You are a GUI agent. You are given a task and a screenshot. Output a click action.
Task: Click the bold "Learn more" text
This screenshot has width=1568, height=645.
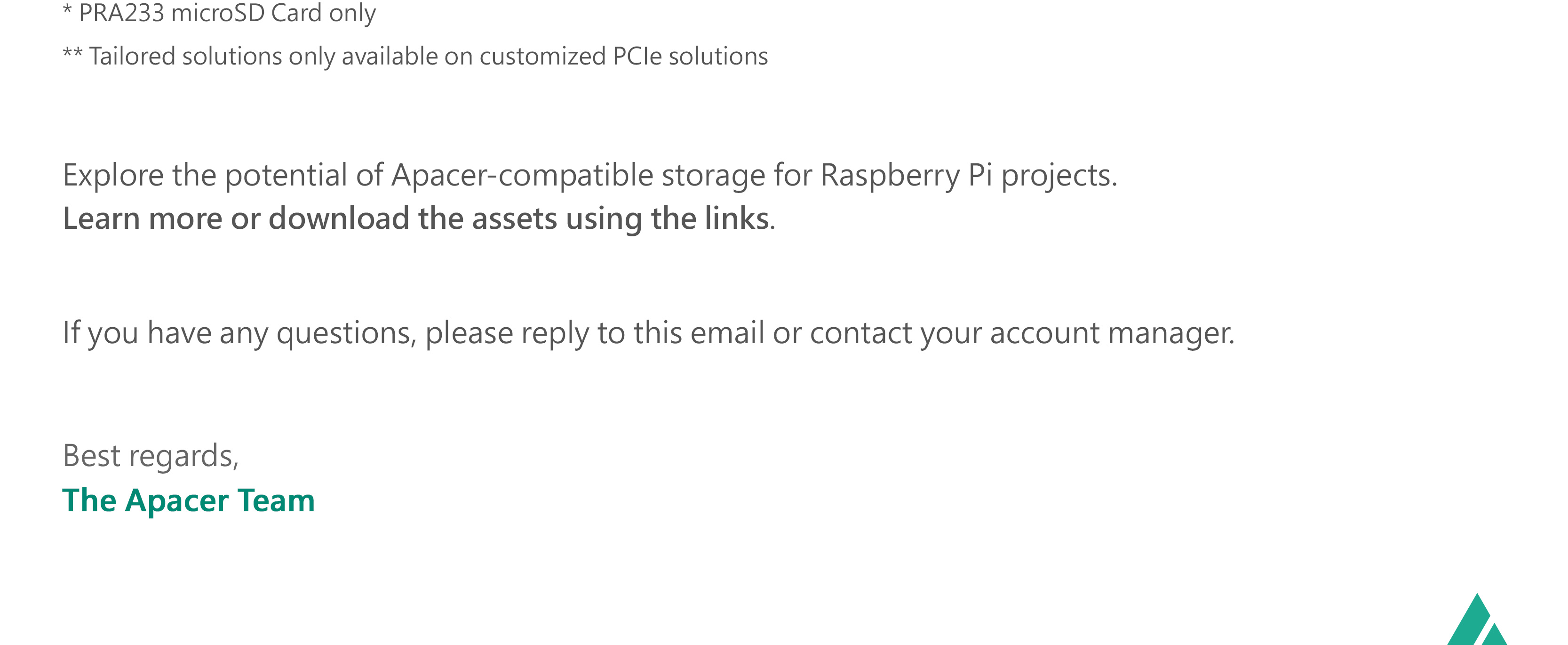click(x=143, y=218)
